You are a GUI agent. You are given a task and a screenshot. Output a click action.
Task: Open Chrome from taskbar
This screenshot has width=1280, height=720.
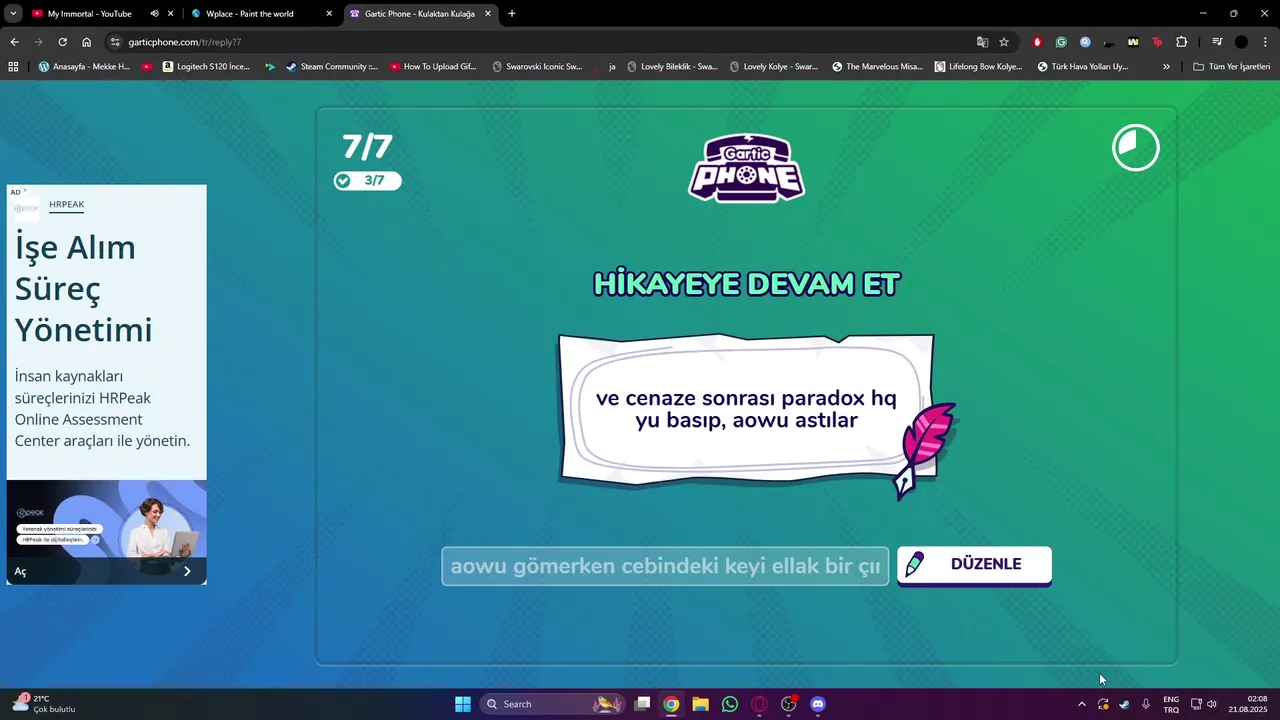point(671,704)
